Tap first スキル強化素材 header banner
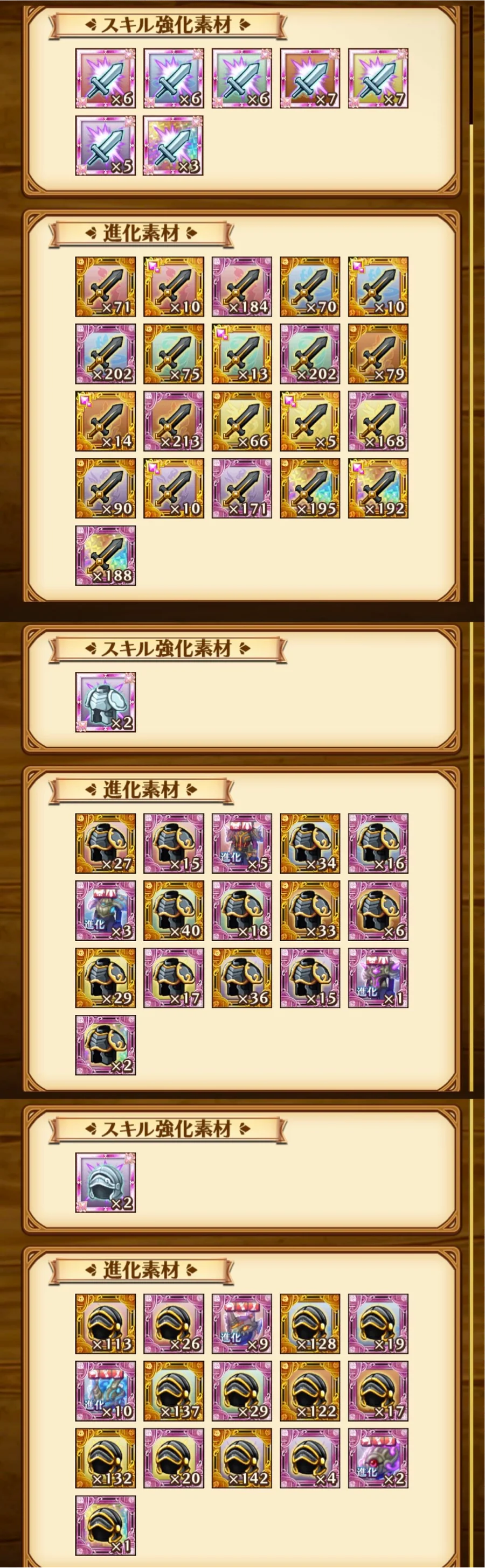This screenshot has width=485, height=1568. (168, 25)
